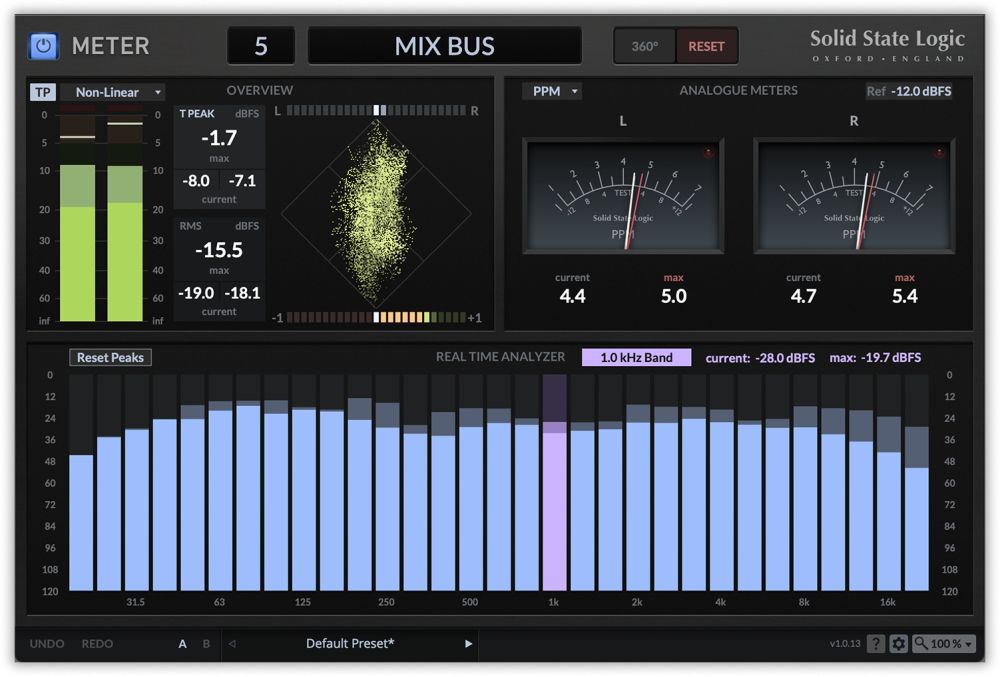Click the RMS current value -19.0

[196, 293]
